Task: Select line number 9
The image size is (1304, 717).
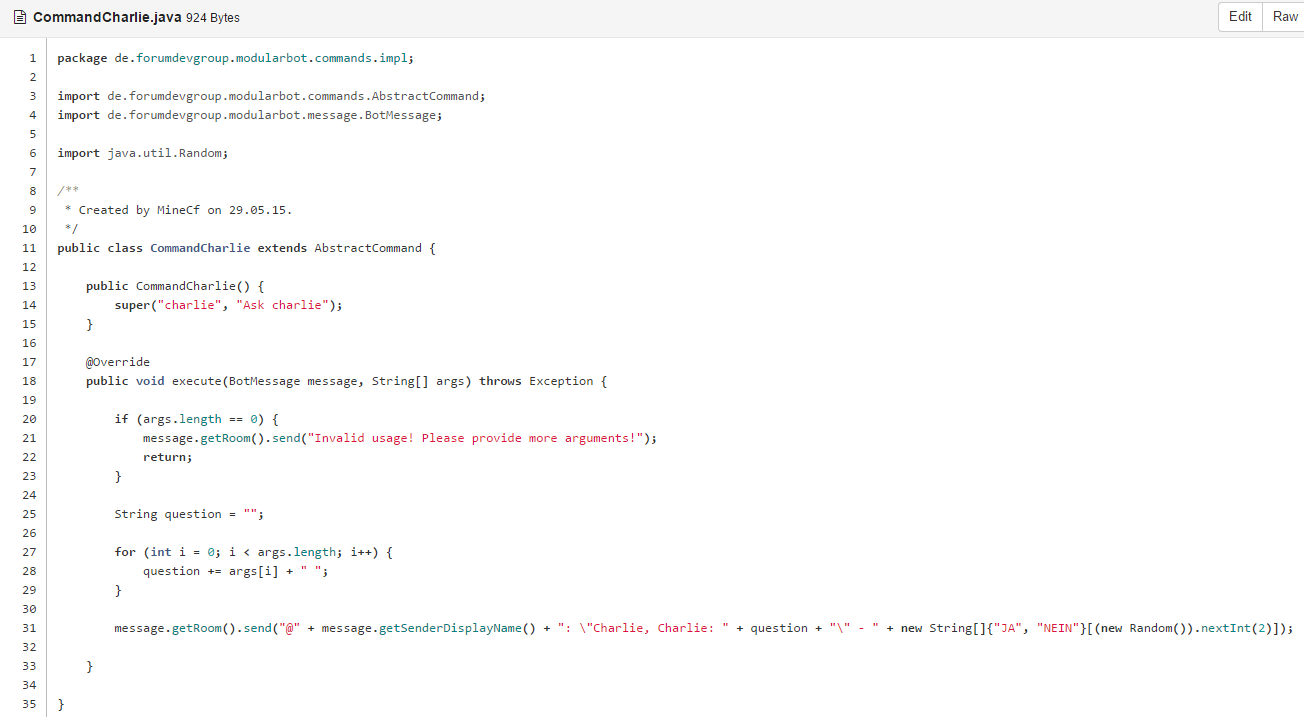Action: tap(33, 210)
